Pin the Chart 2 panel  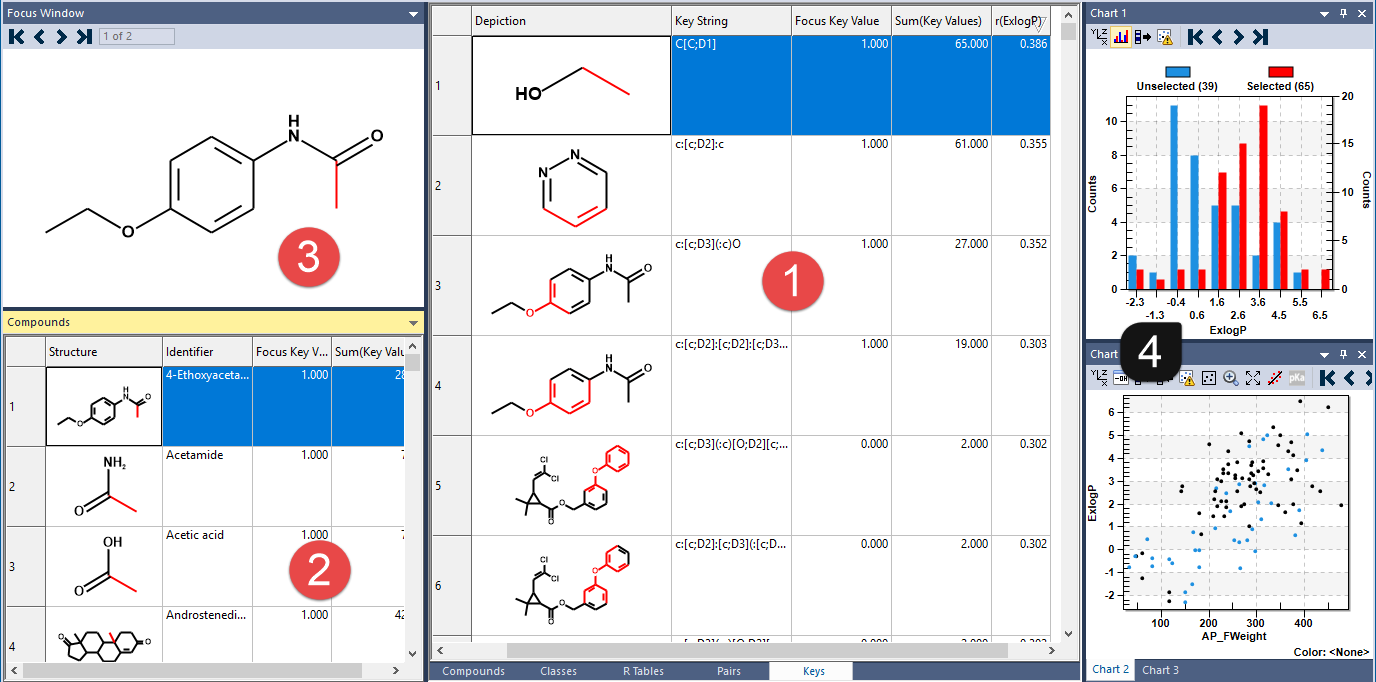pos(1344,354)
